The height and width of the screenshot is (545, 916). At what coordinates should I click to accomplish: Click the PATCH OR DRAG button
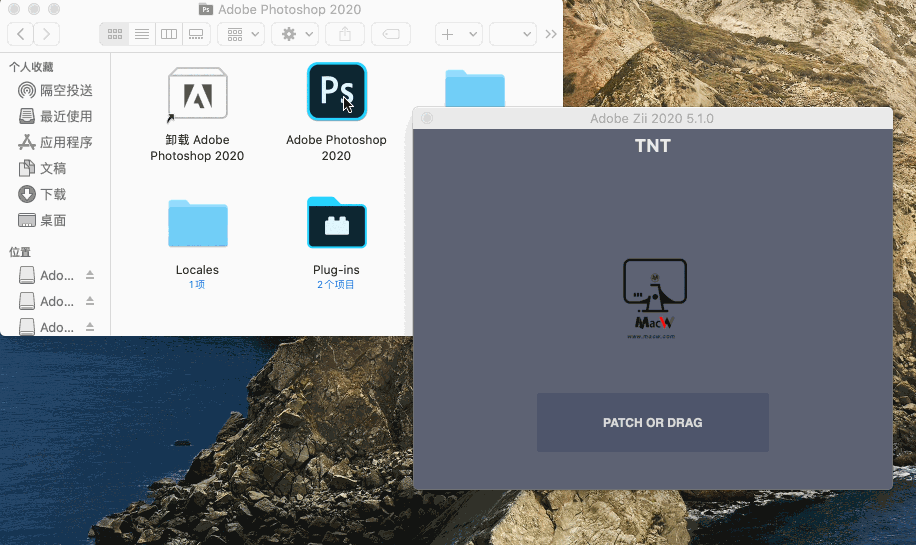click(653, 422)
